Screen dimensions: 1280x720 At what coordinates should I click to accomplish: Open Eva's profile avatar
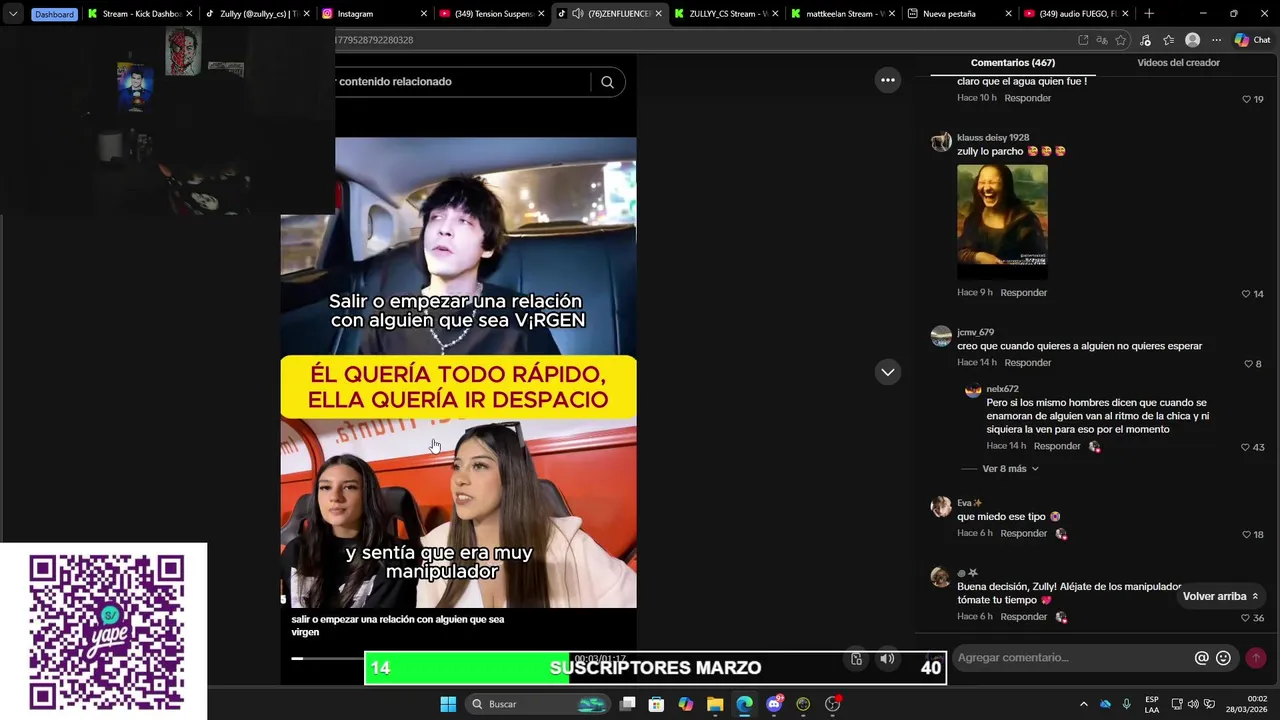[x=941, y=507]
